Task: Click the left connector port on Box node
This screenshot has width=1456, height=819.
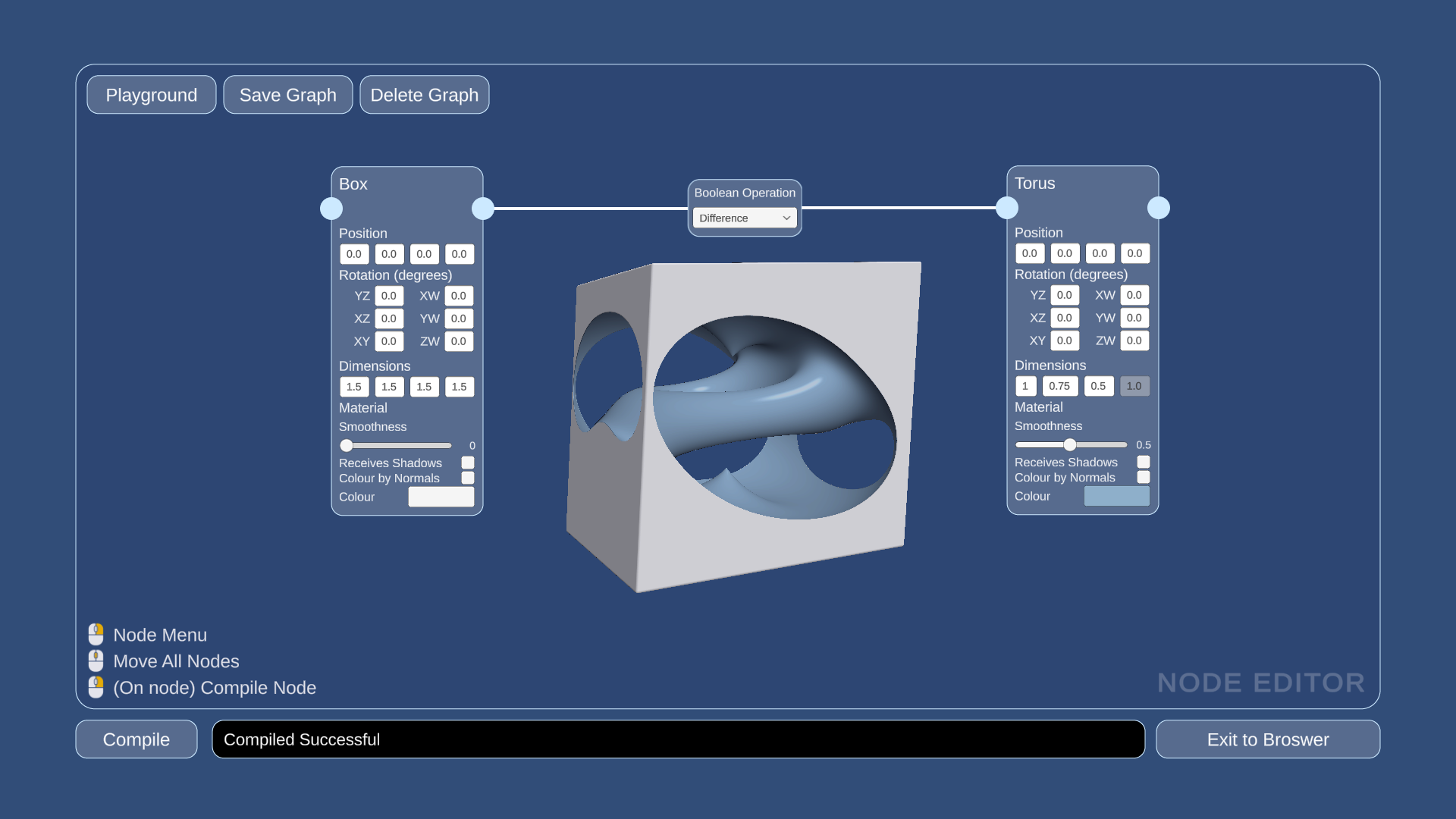Action: [x=331, y=207]
